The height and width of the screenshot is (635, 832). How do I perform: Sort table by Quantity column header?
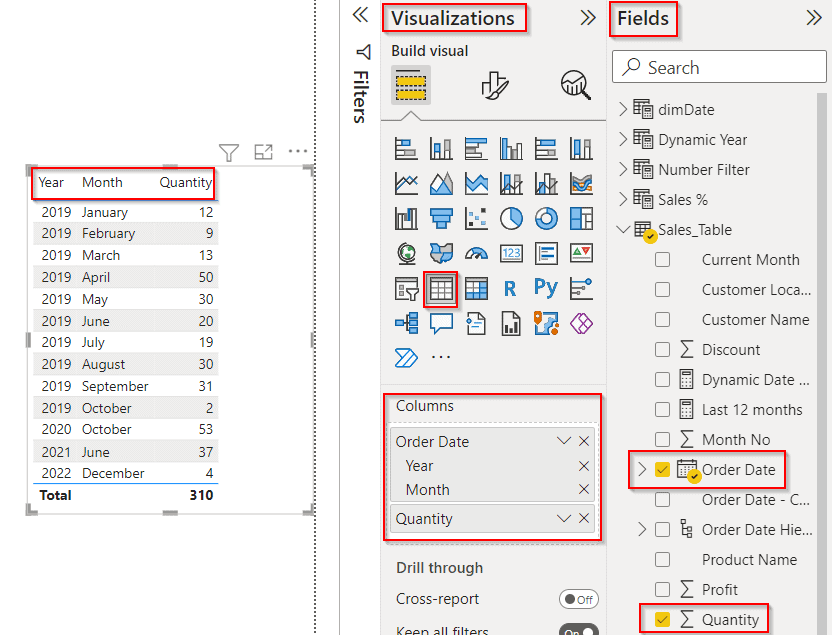[186, 182]
